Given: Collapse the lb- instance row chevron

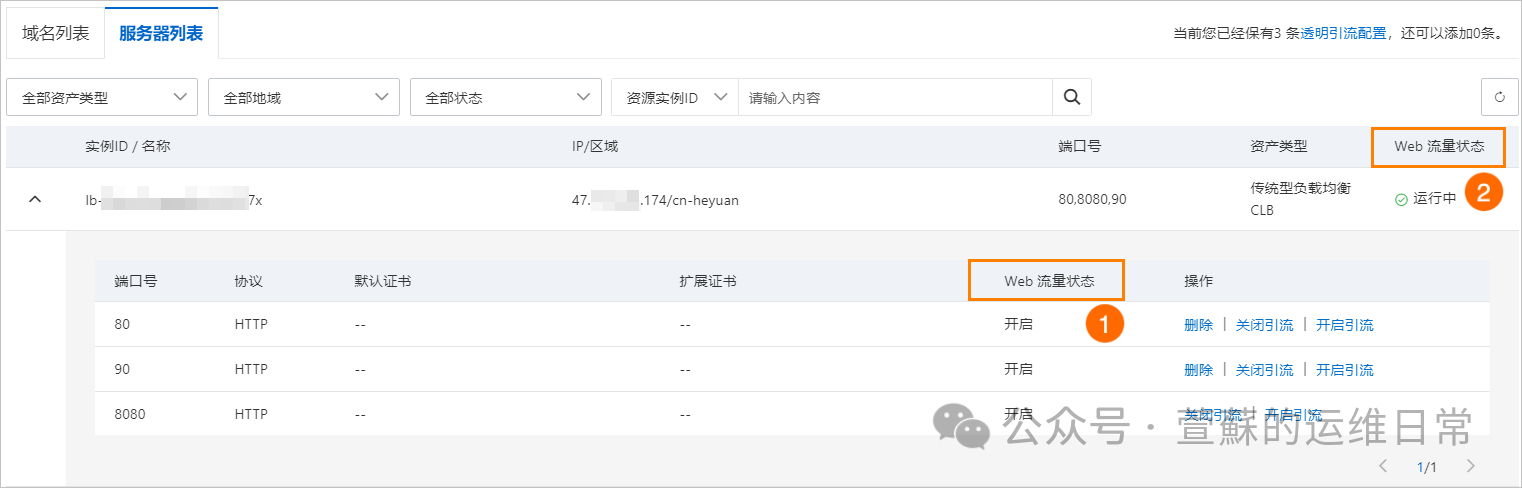Looking at the screenshot, I should 35,199.
